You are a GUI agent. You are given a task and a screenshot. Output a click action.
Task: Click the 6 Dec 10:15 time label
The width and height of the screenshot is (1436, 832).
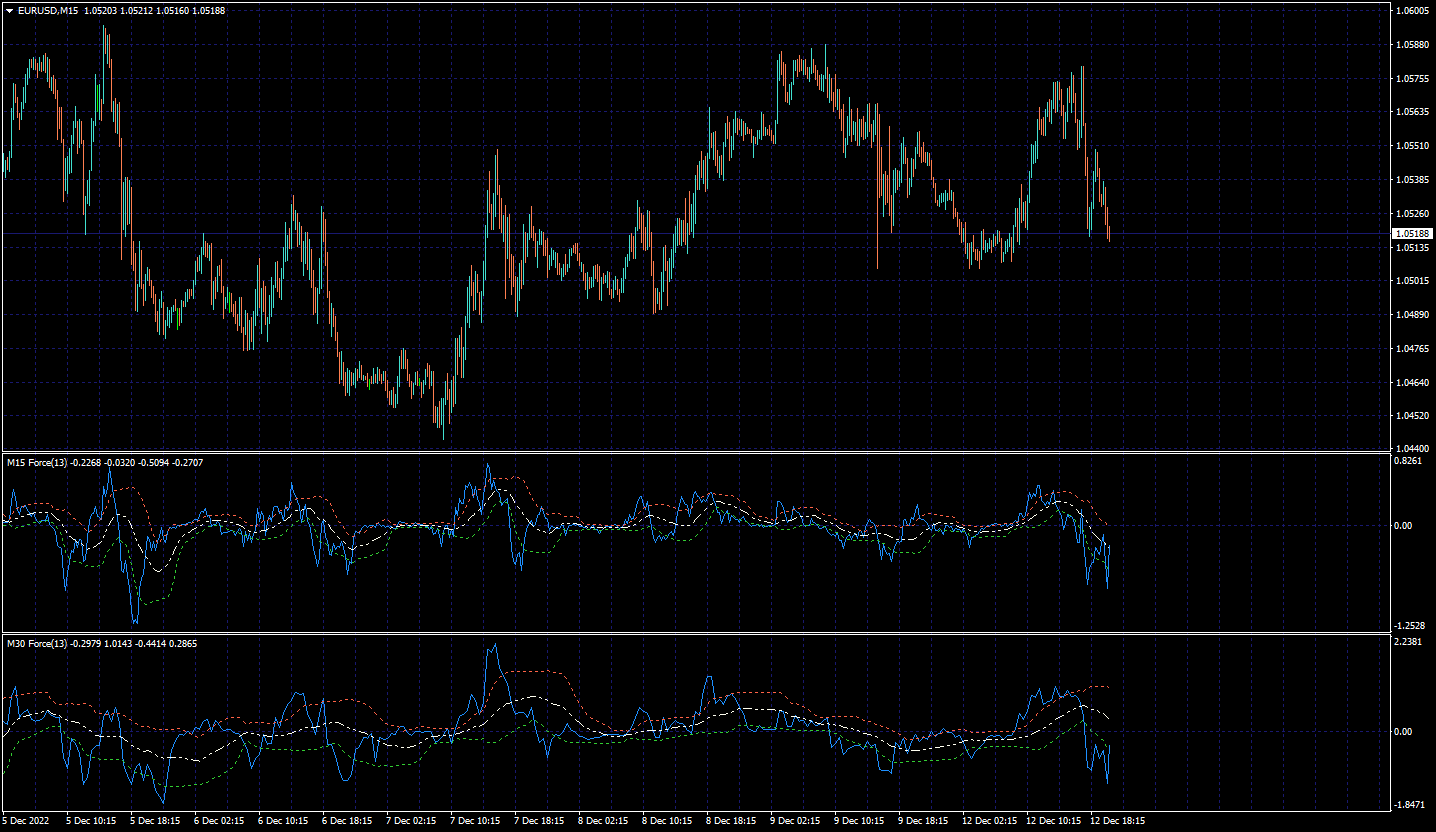(x=285, y=821)
